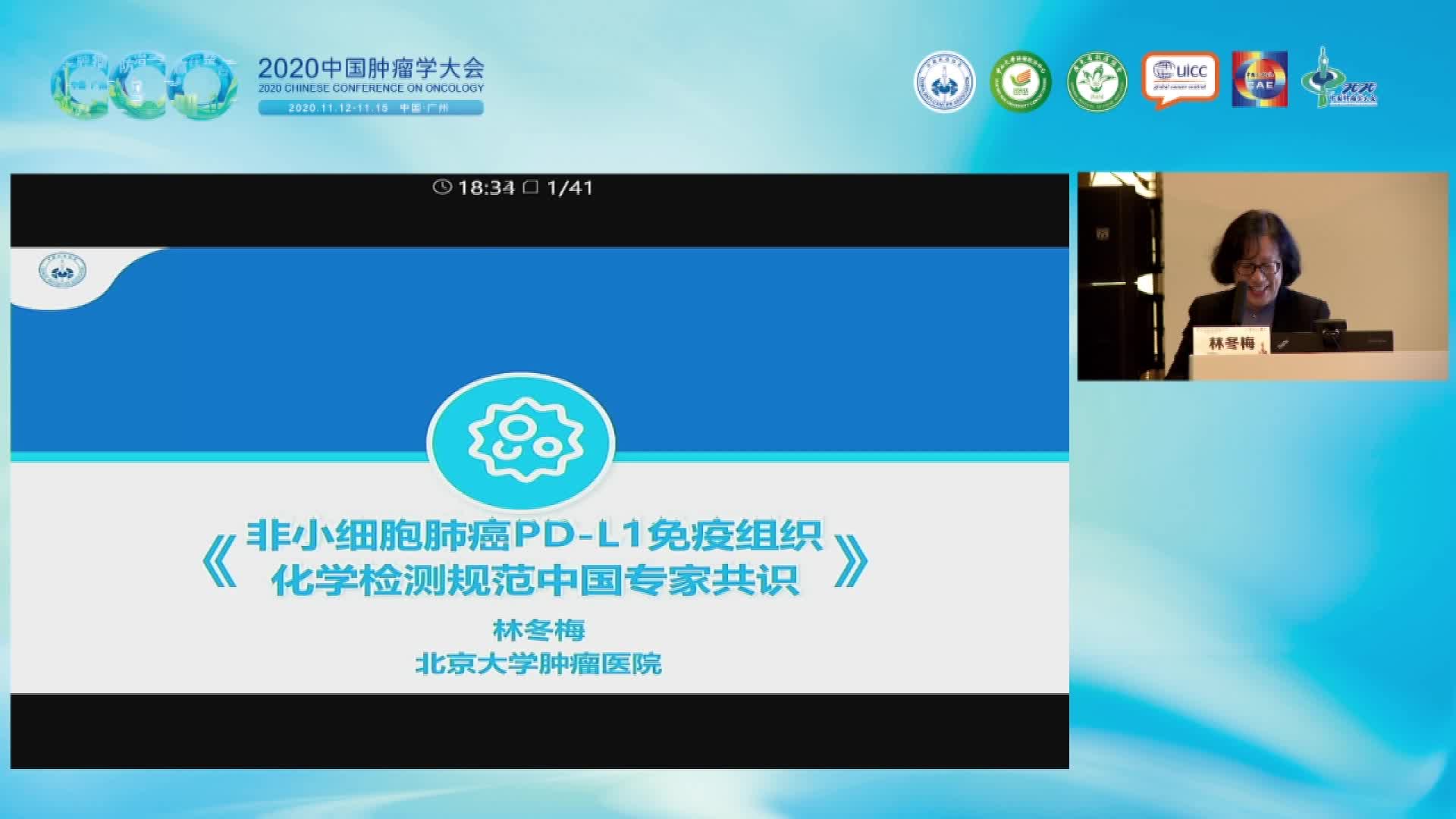Click the slide counter 1/41
Viewport: 1456px width, 819px height.
(570, 187)
